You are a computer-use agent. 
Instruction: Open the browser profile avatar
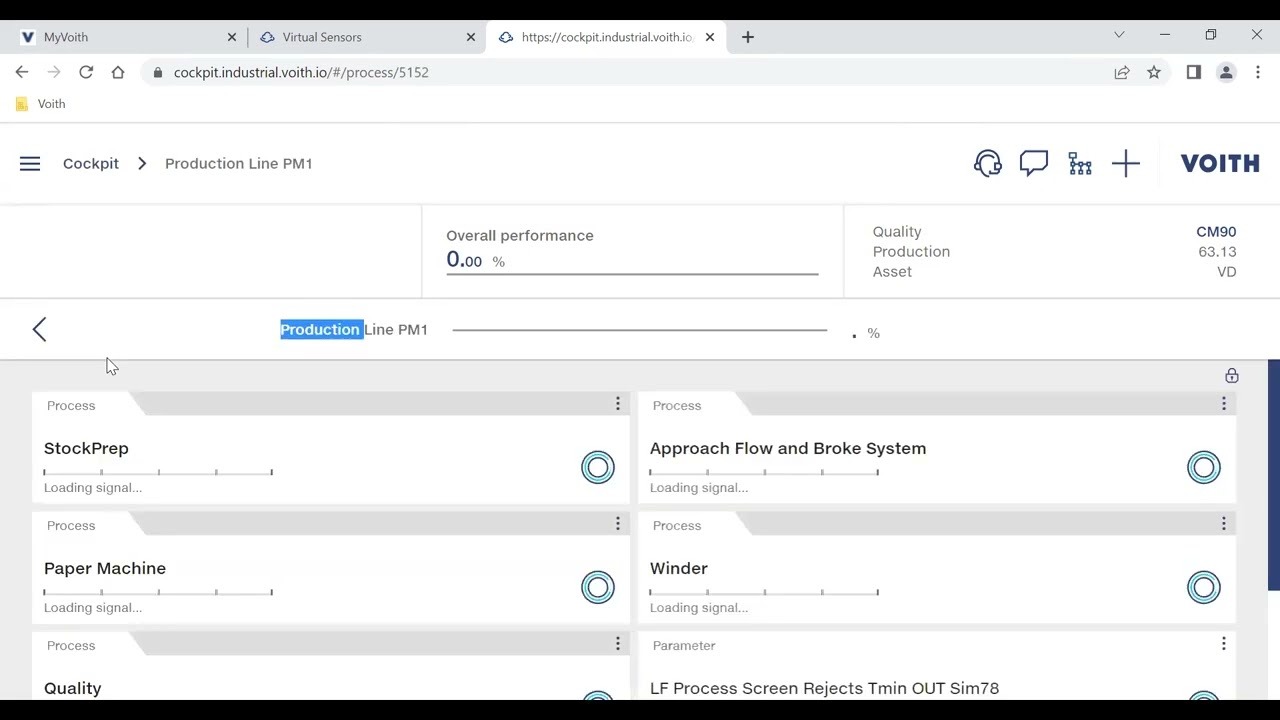pyautogui.click(x=1226, y=72)
